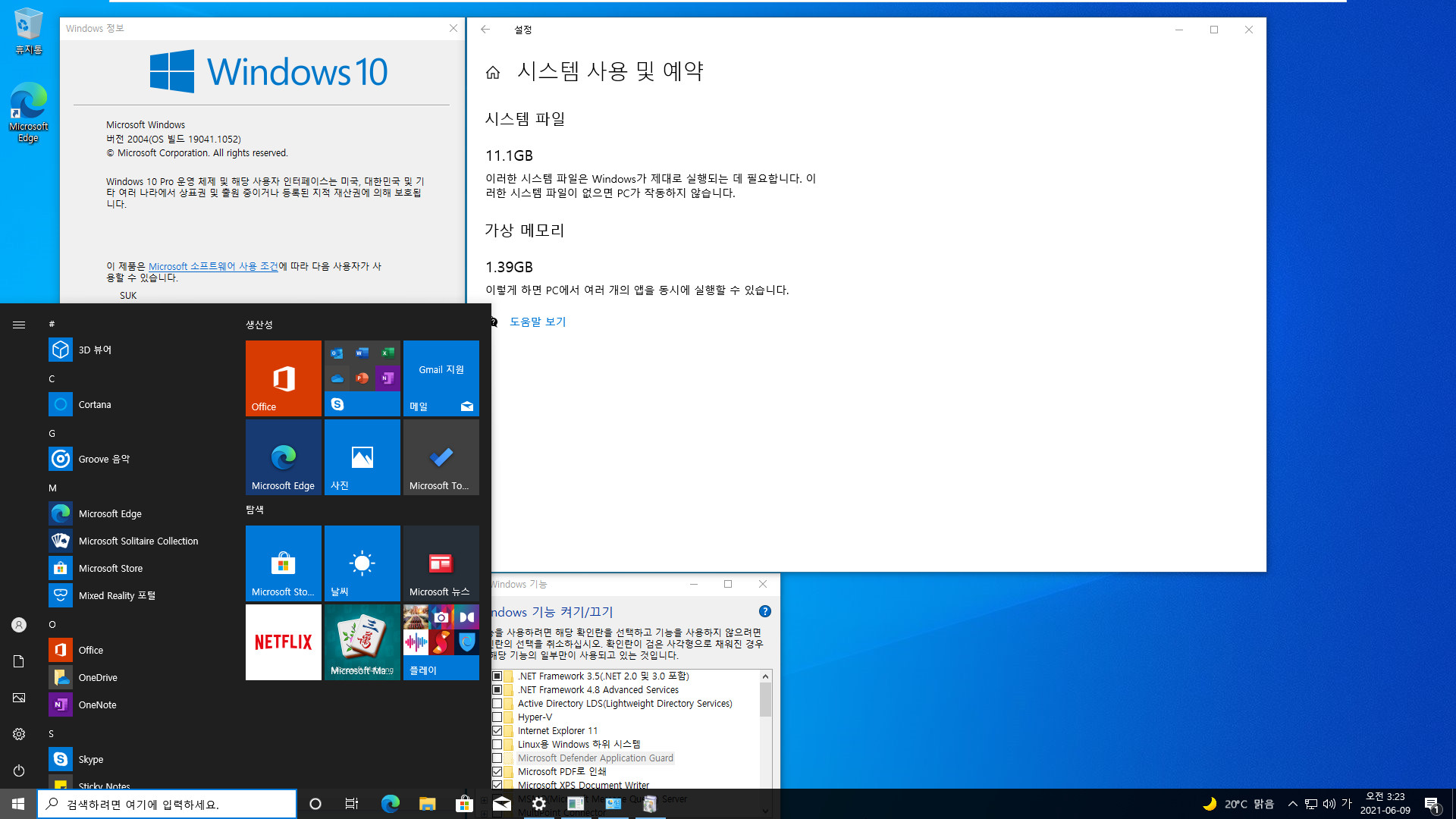Click the 탐색 tile group header
The image size is (1456, 819).
pos(255,510)
